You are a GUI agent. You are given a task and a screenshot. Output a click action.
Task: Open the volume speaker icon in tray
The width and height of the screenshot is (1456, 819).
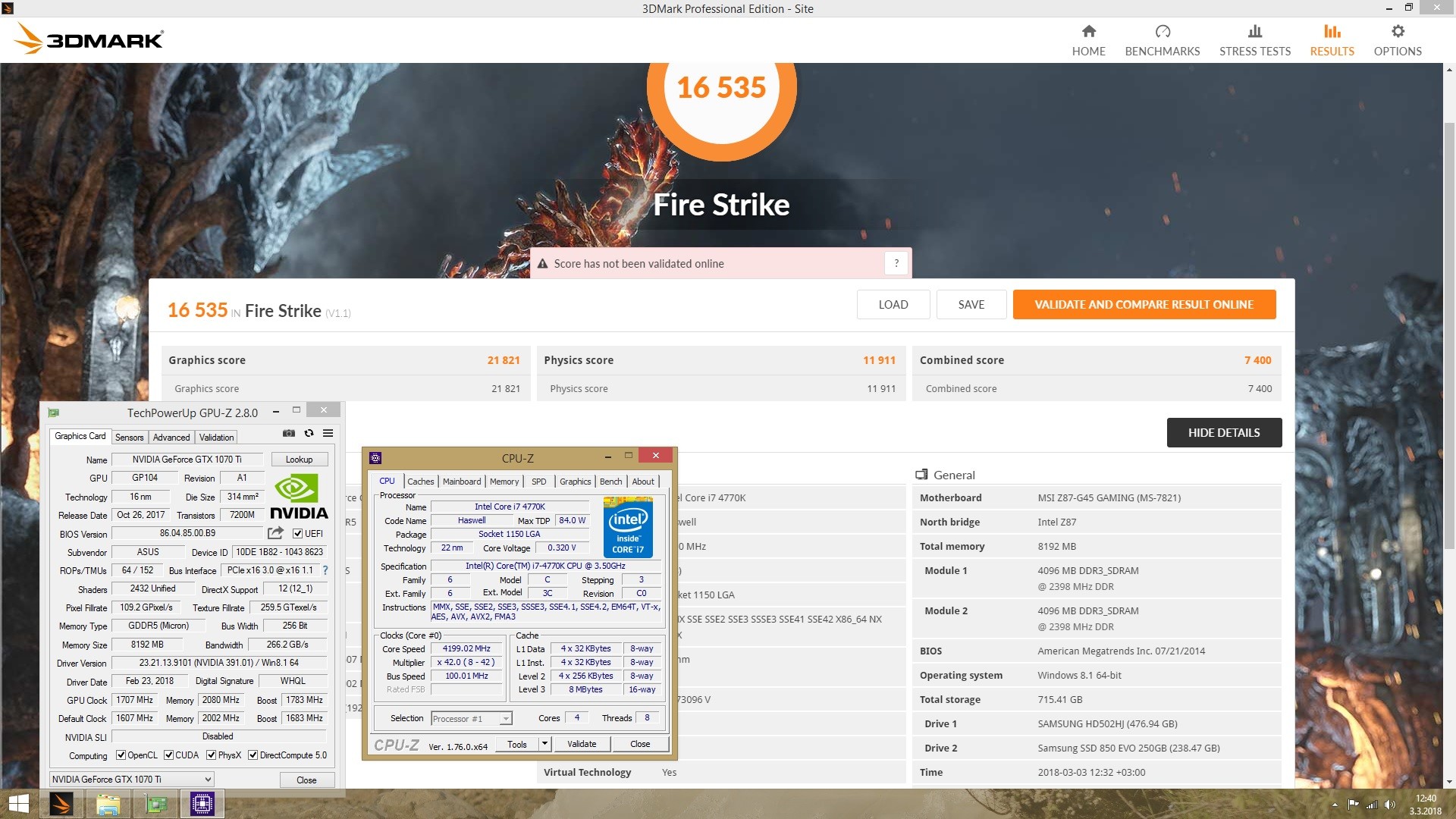click(1389, 805)
